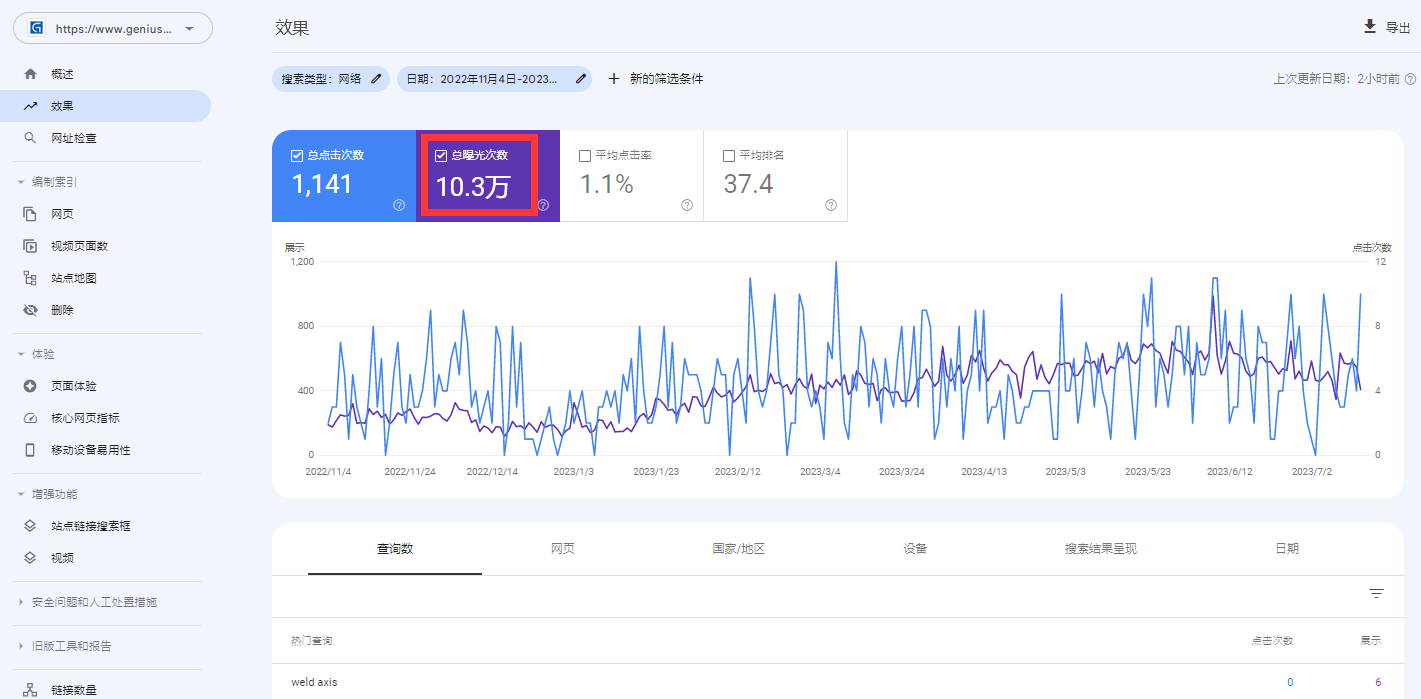This screenshot has height=699, width=1421.
Task: Switch to the 网页 tab
Action: tap(563, 549)
